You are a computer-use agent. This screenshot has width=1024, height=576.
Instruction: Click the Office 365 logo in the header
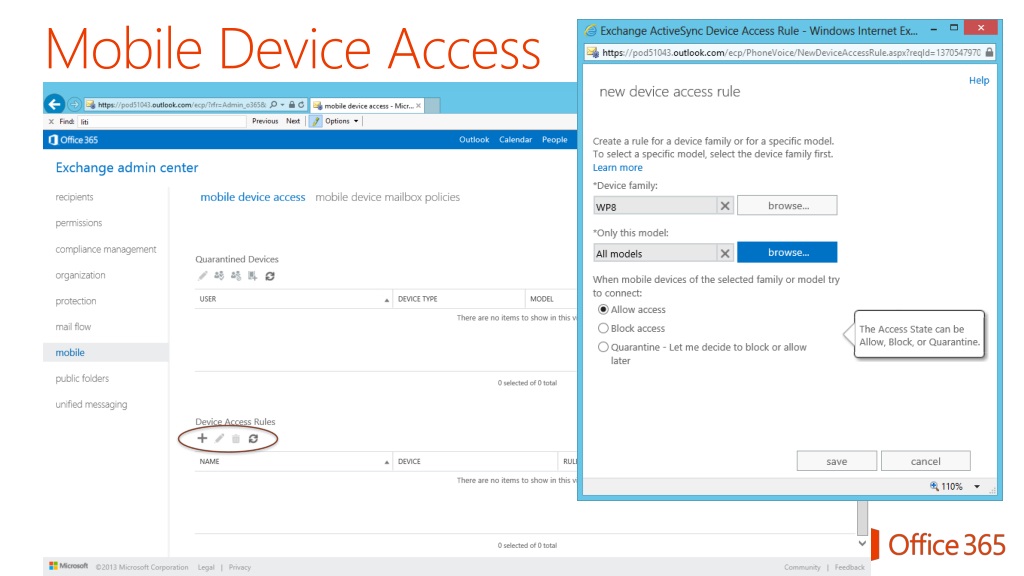[73, 140]
